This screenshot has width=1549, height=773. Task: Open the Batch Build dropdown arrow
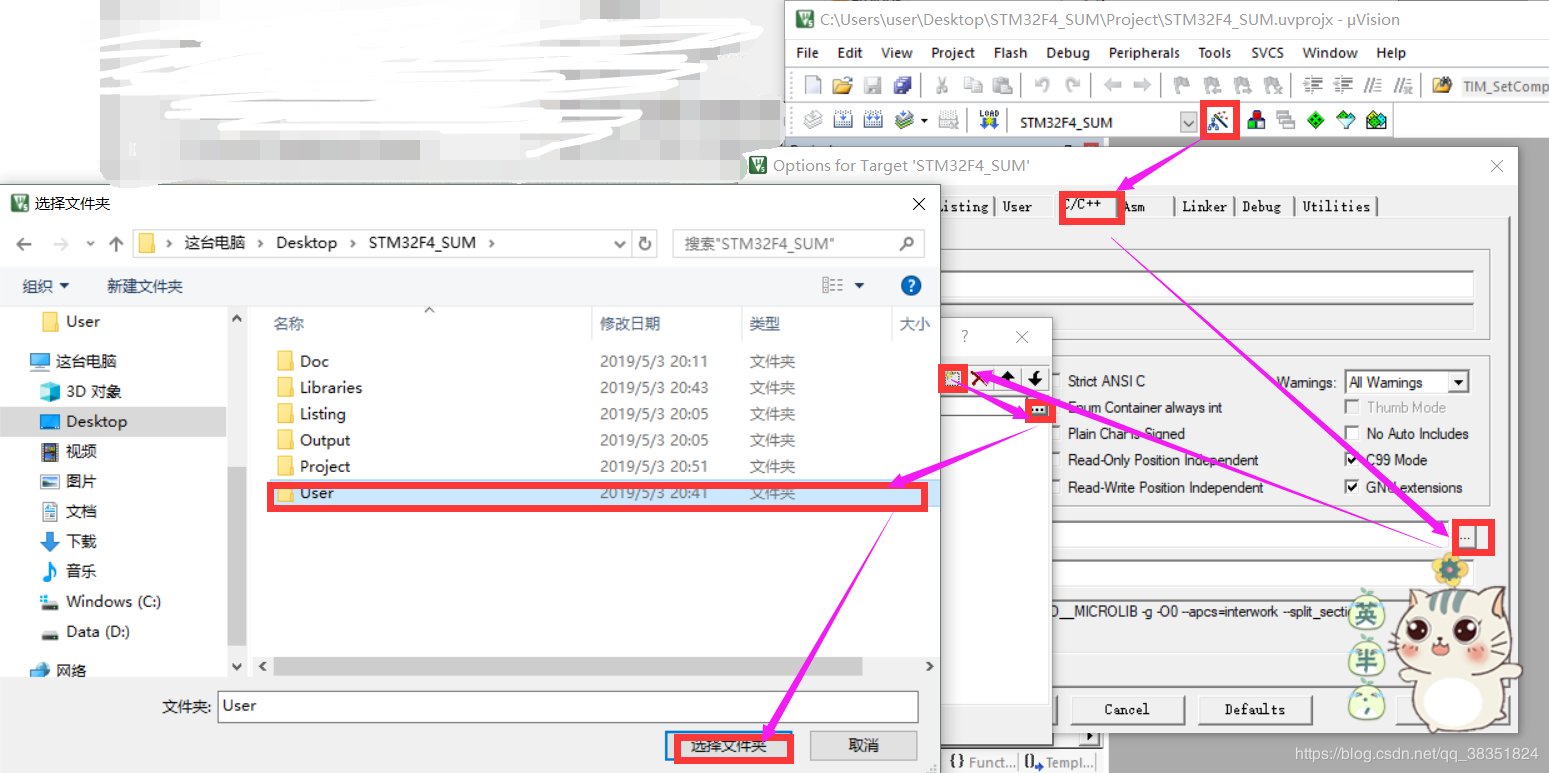click(x=924, y=121)
